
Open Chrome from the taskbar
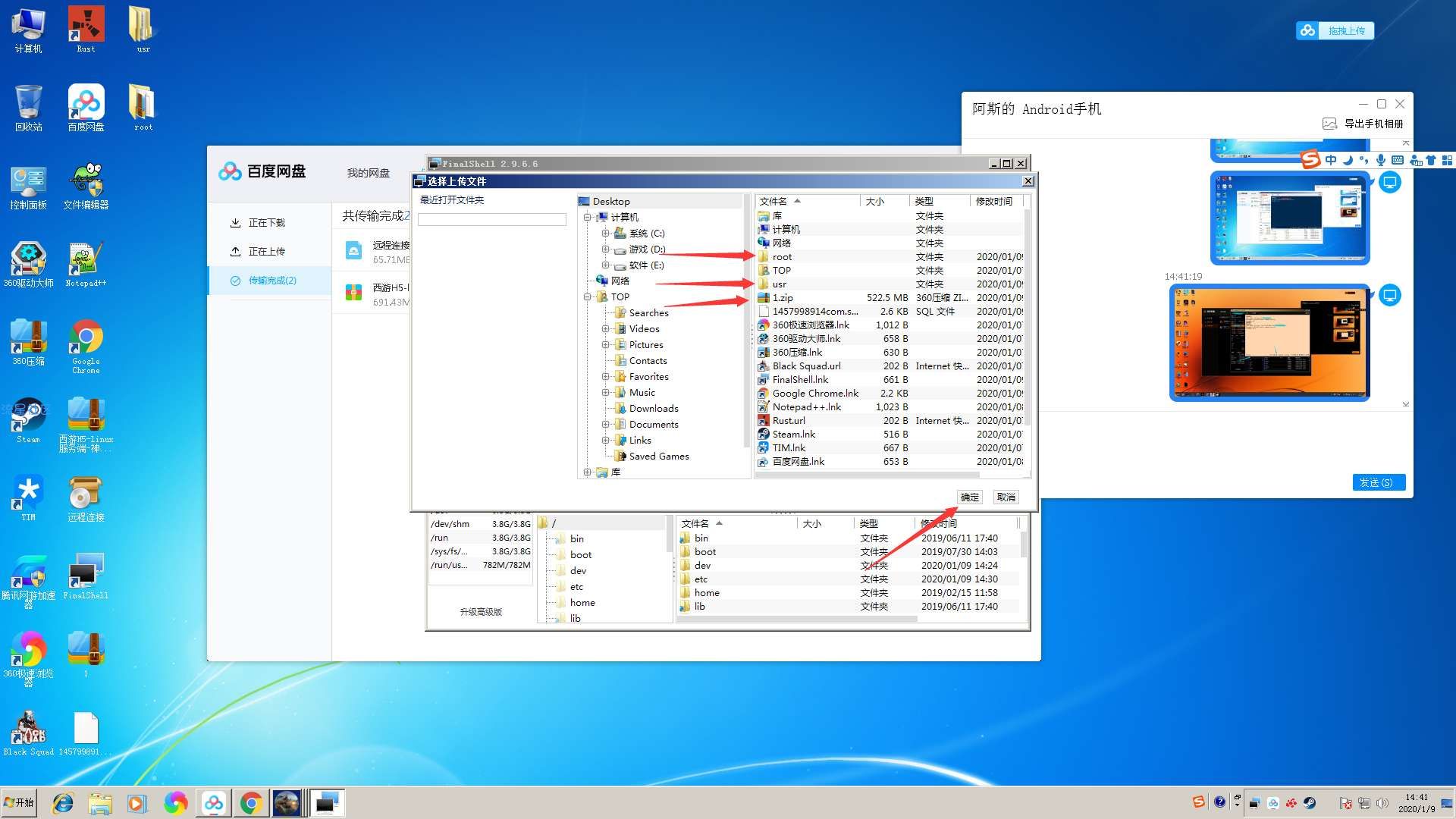click(251, 802)
